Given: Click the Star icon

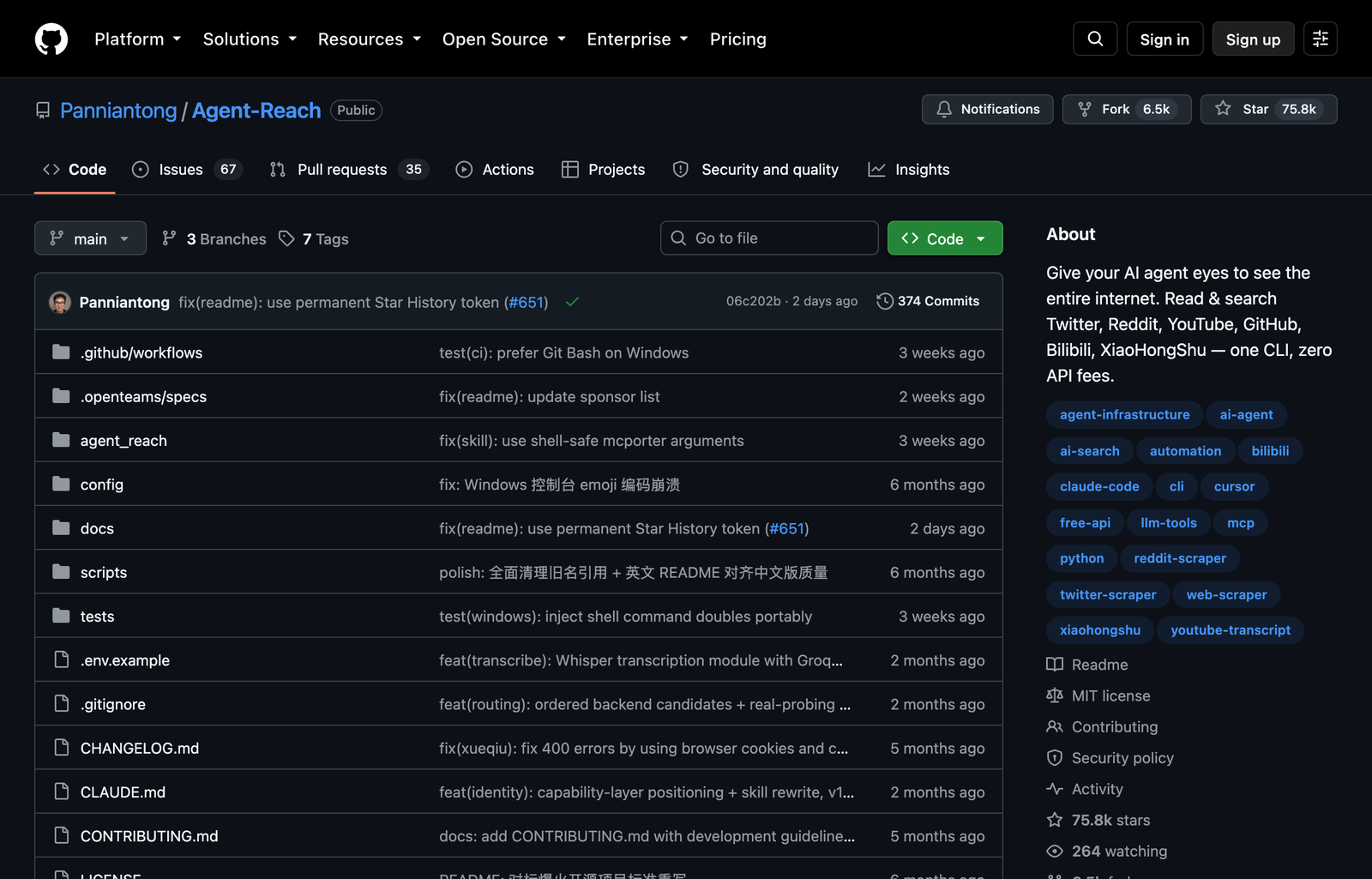Looking at the screenshot, I should (x=1223, y=109).
